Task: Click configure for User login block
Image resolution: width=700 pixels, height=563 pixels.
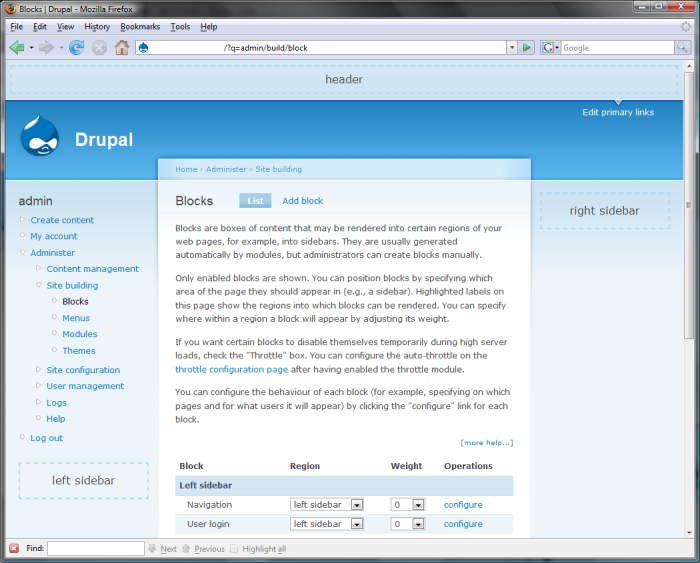Action: [x=463, y=524]
